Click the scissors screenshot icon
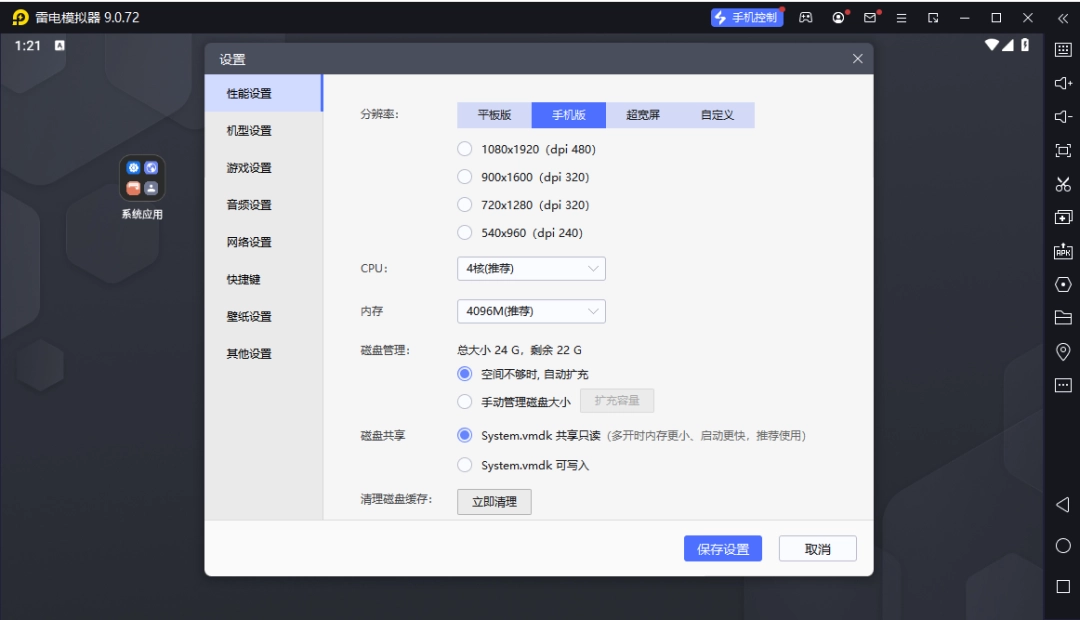Viewport: 1080px width, 620px height. click(x=1063, y=184)
